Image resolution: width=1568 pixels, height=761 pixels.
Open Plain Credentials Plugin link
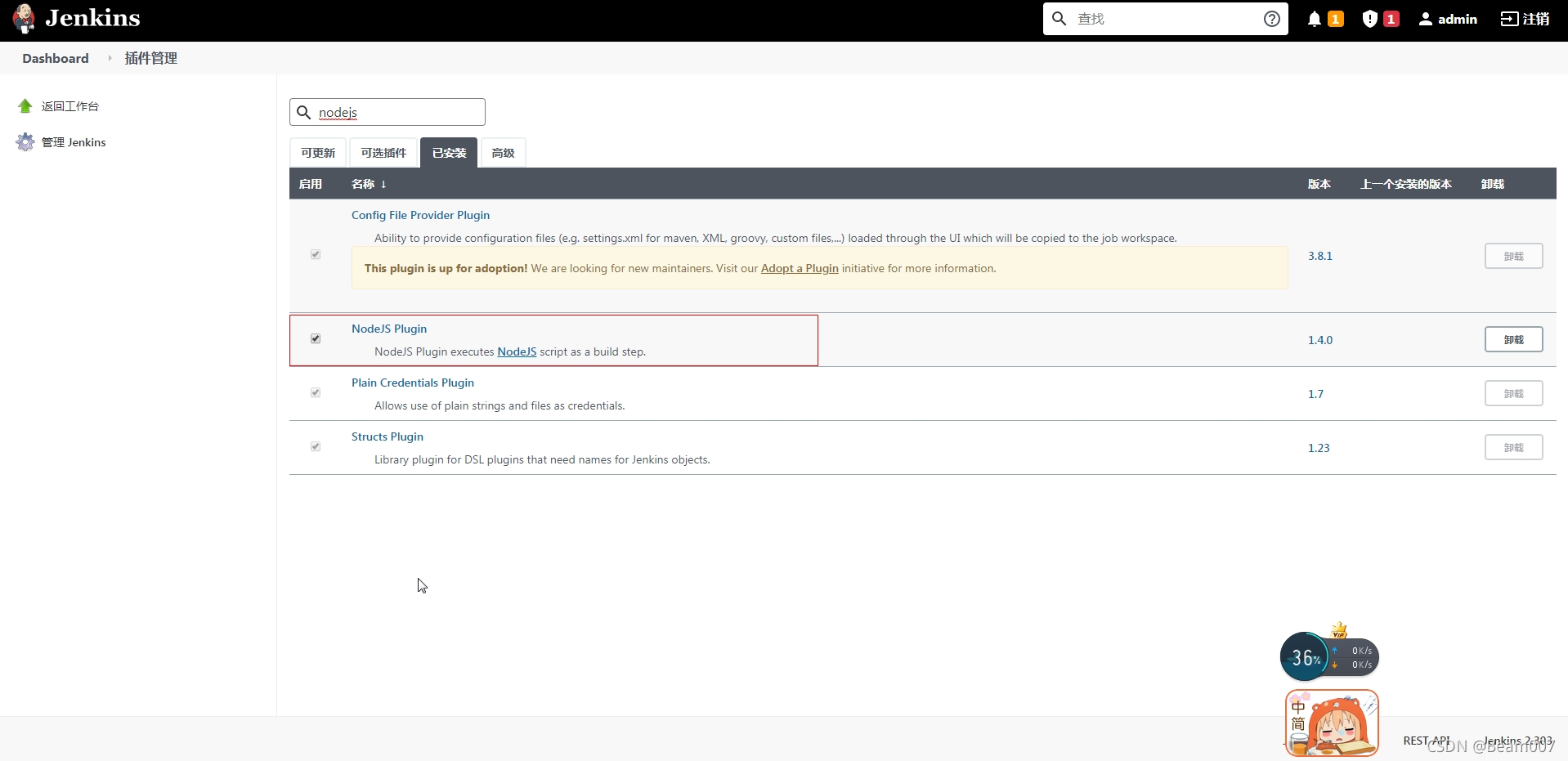coord(413,383)
